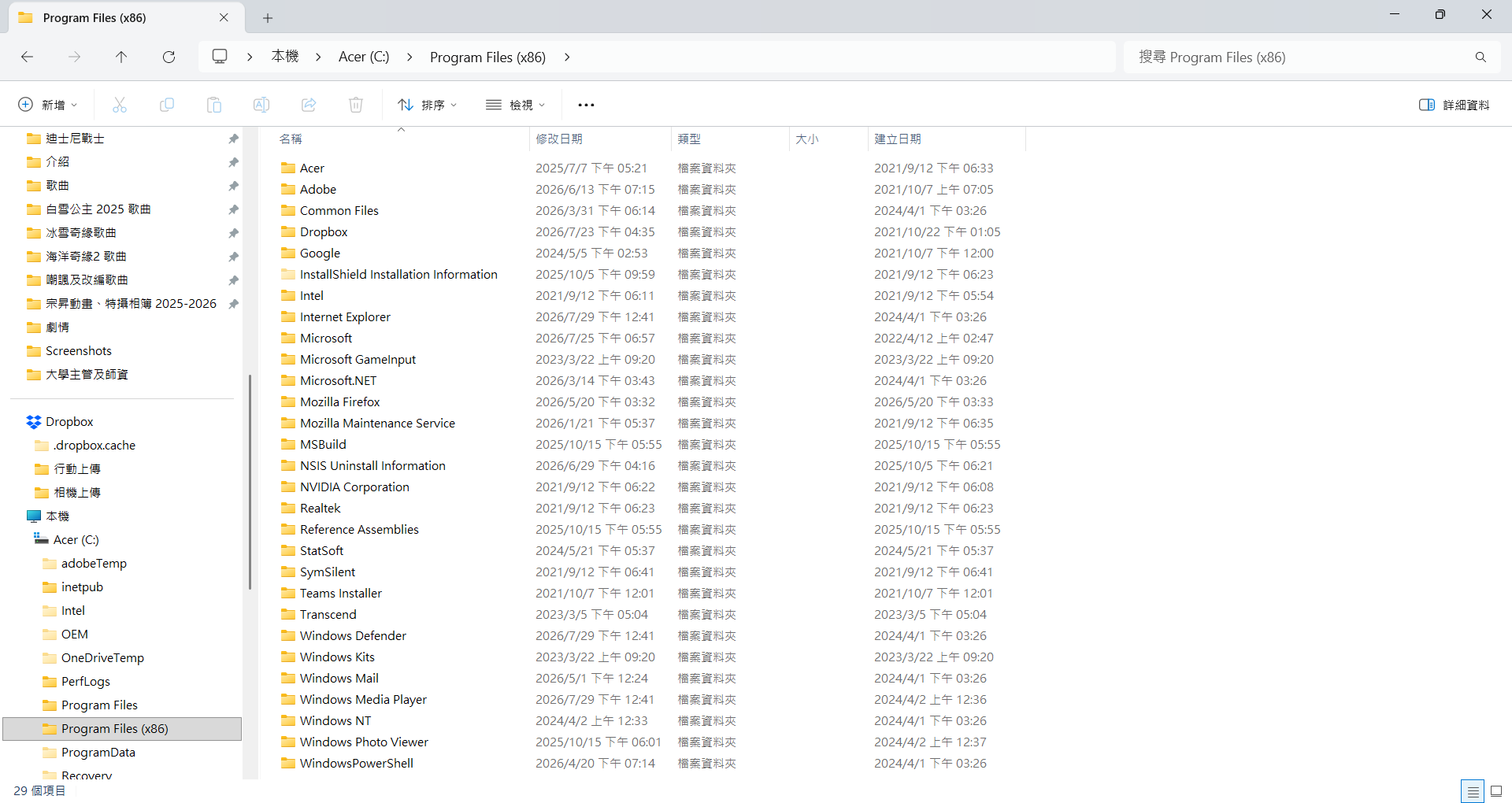
Task: Open the three-dots more options menu
Action: [586, 105]
